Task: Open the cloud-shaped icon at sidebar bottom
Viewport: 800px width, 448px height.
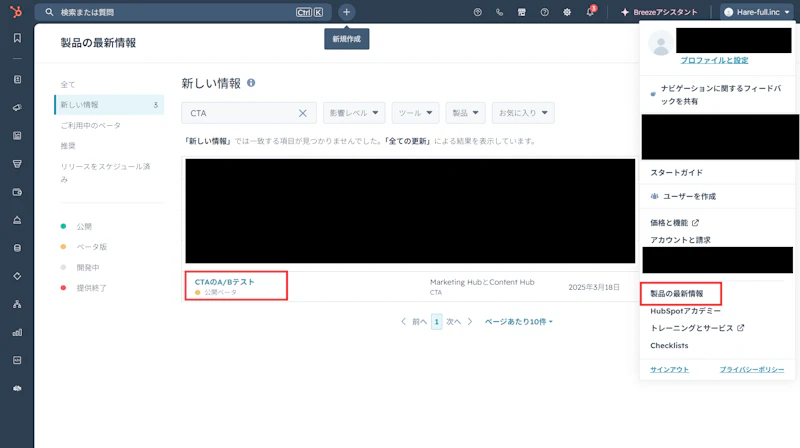Action: tap(17, 388)
